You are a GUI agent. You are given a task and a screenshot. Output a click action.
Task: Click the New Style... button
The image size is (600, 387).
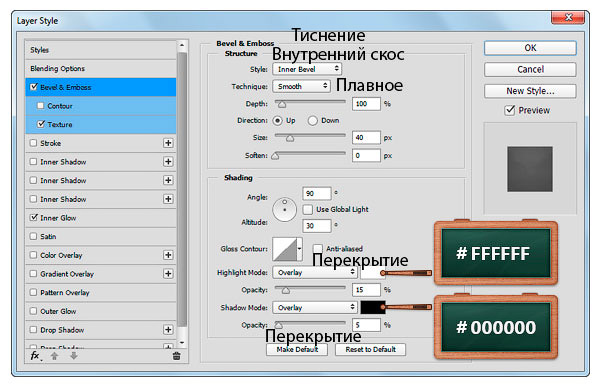click(x=530, y=91)
